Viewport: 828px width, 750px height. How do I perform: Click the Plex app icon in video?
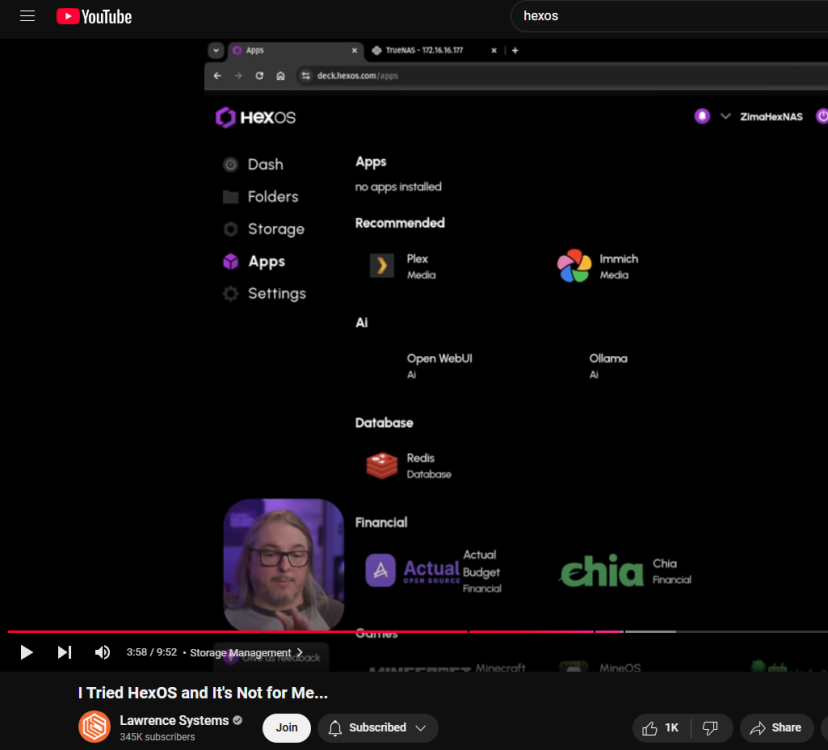click(x=381, y=265)
